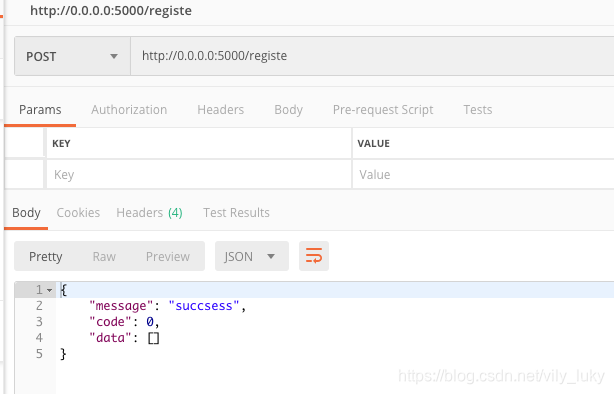The image size is (614, 394).
Task: Click the "data" key in response
Action: coord(110,338)
